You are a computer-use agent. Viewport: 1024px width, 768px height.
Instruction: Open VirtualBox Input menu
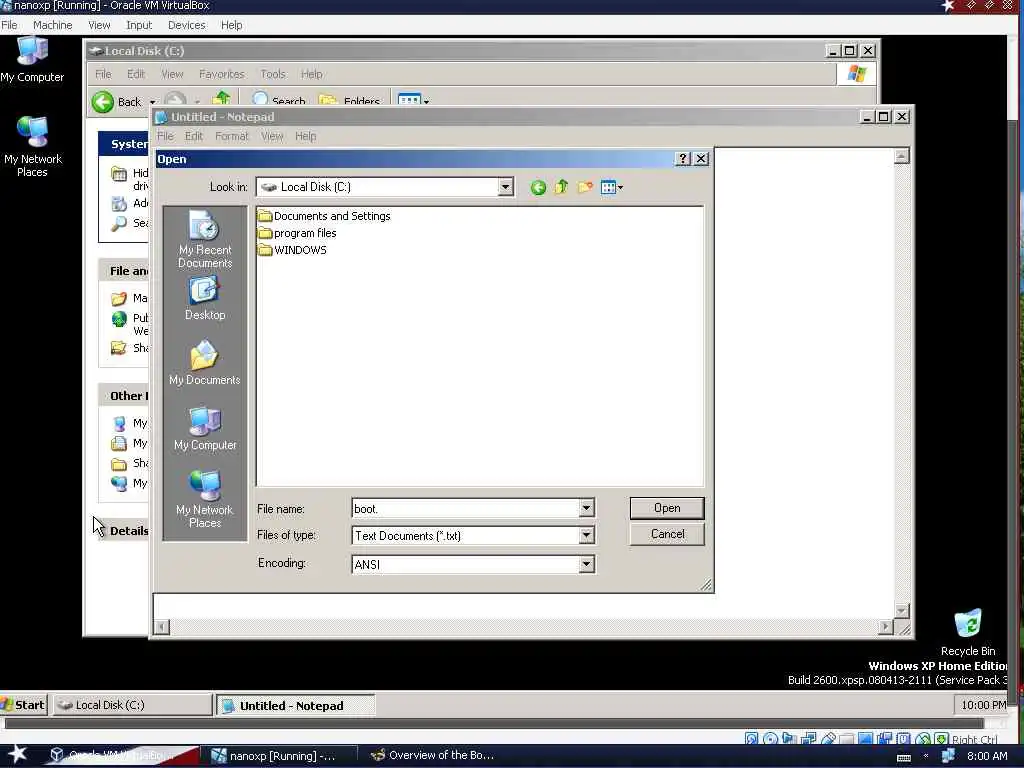(138, 25)
